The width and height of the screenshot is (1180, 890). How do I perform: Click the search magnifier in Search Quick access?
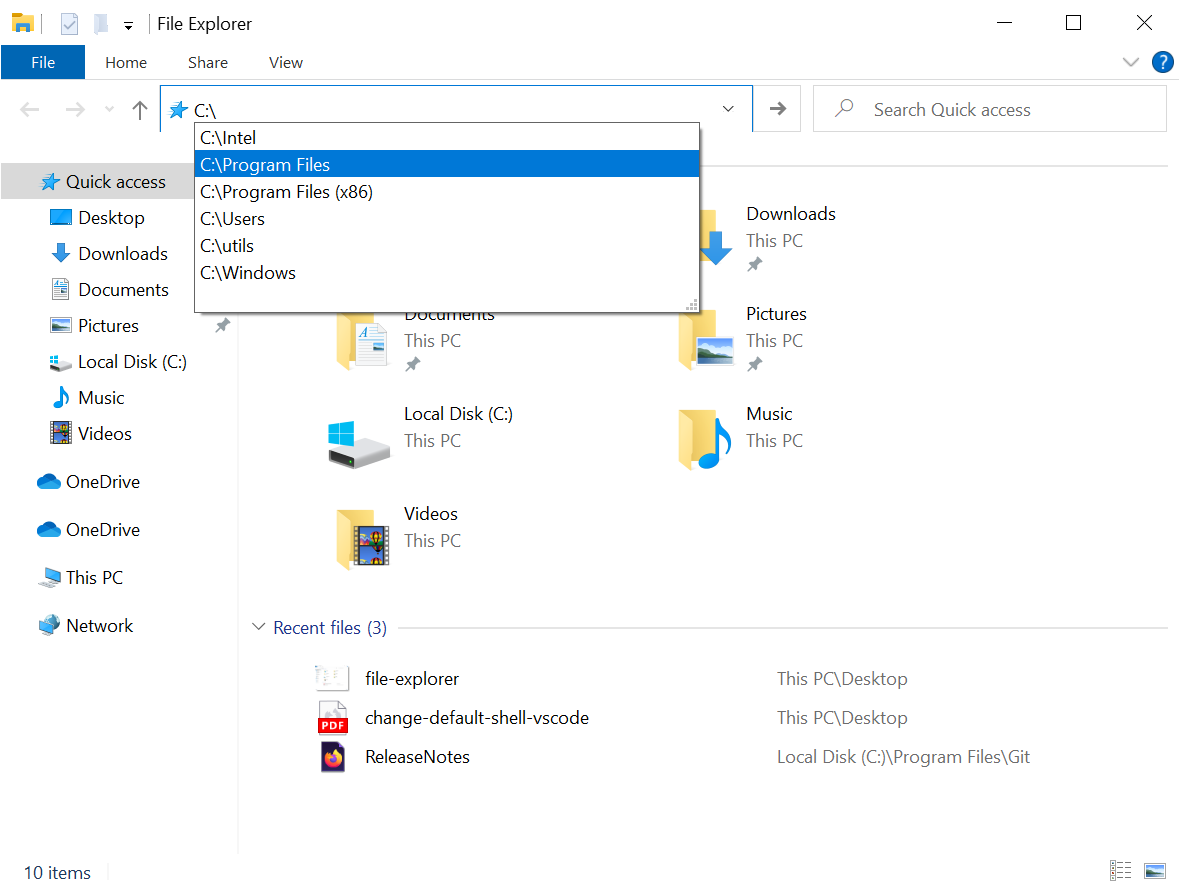pyautogui.click(x=843, y=108)
